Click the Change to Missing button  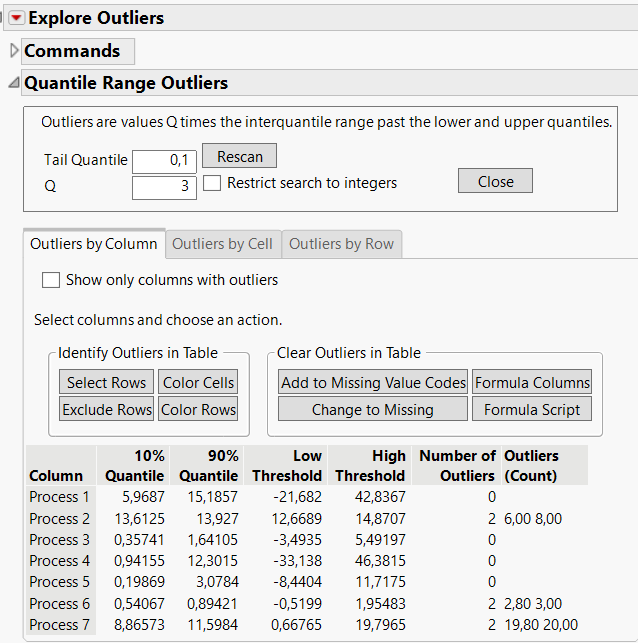coord(373,409)
